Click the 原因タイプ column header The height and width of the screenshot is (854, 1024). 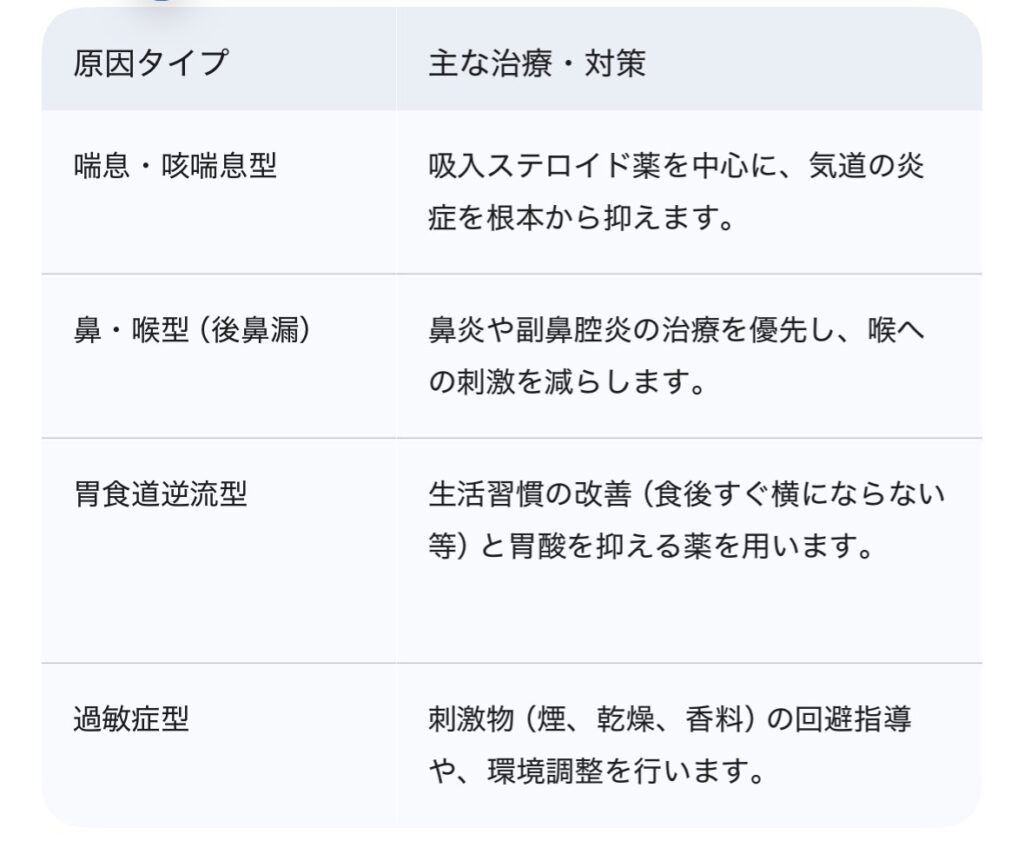151,64
